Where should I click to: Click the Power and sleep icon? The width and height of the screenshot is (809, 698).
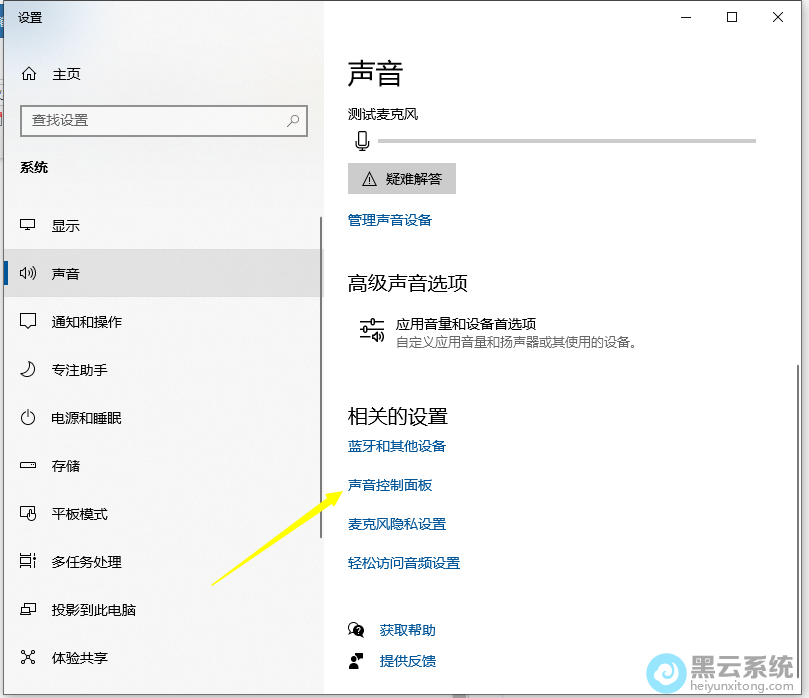29,418
